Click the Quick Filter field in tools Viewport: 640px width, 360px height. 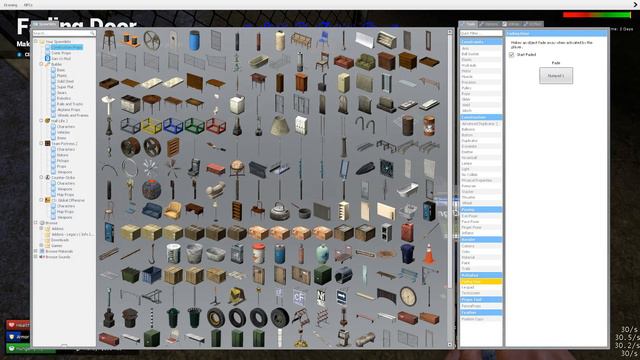[481, 33]
